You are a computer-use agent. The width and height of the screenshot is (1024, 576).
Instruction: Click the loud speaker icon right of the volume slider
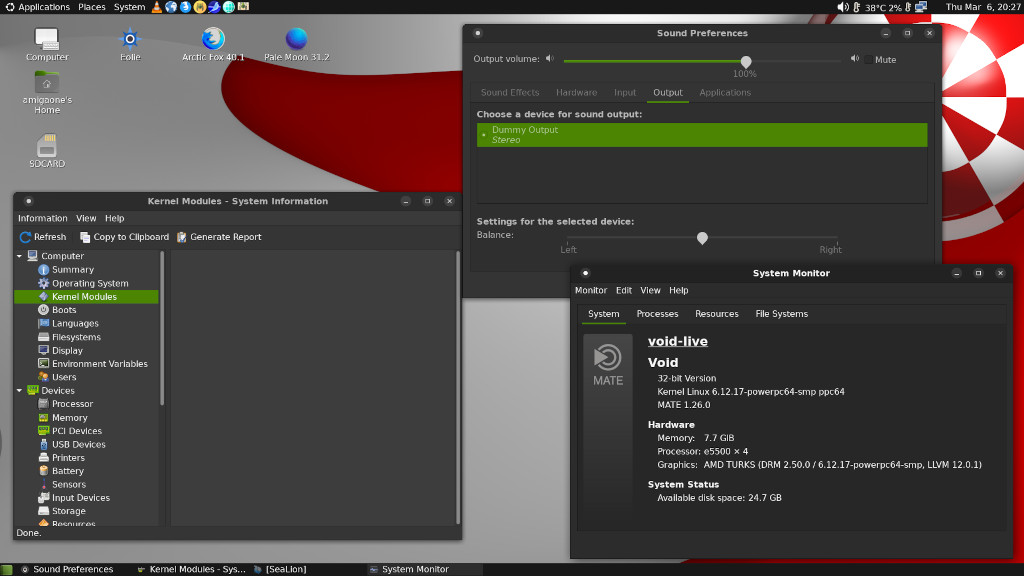point(855,59)
